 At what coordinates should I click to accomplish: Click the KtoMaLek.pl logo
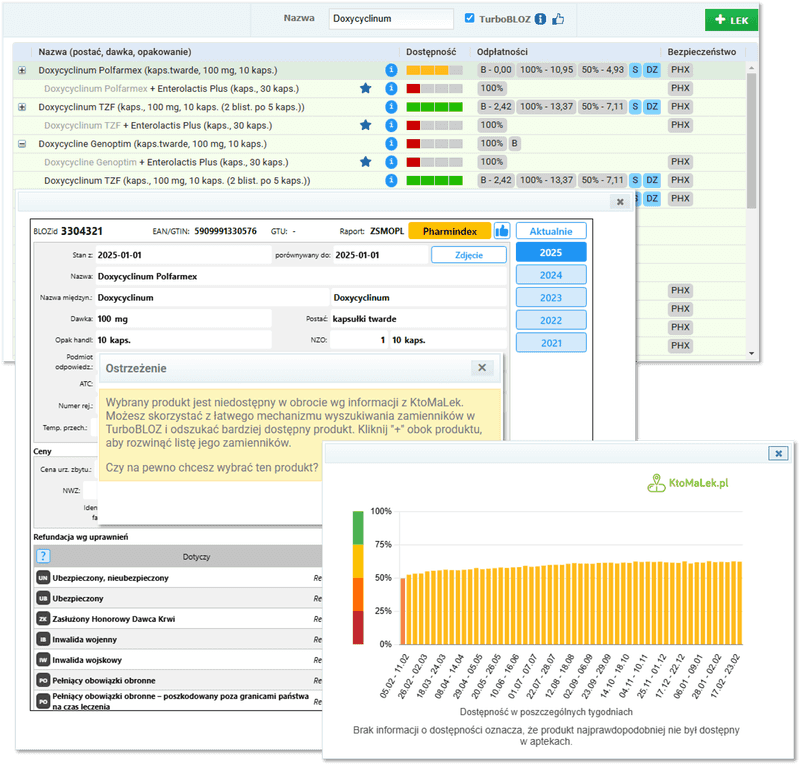click(x=688, y=482)
